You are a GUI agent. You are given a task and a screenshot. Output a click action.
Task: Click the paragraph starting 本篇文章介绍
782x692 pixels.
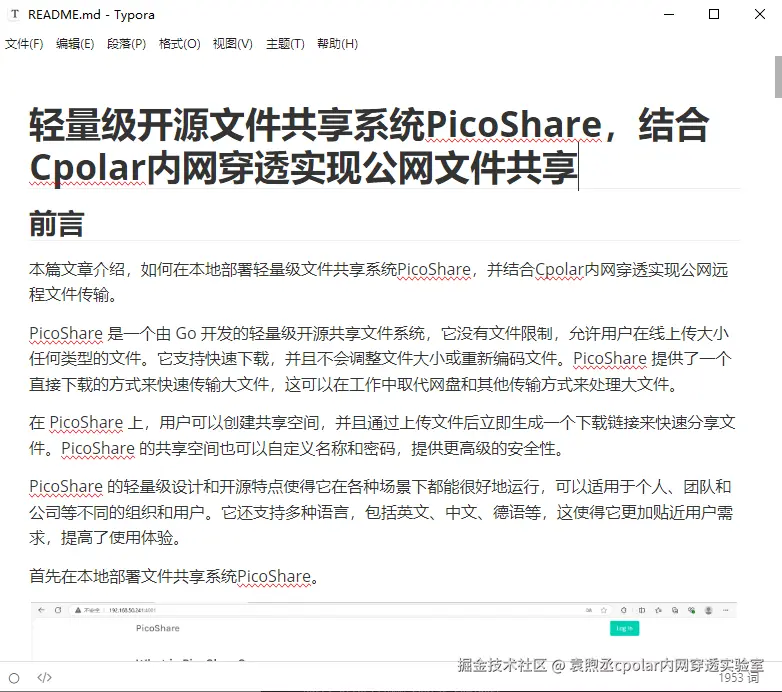pos(379,282)
